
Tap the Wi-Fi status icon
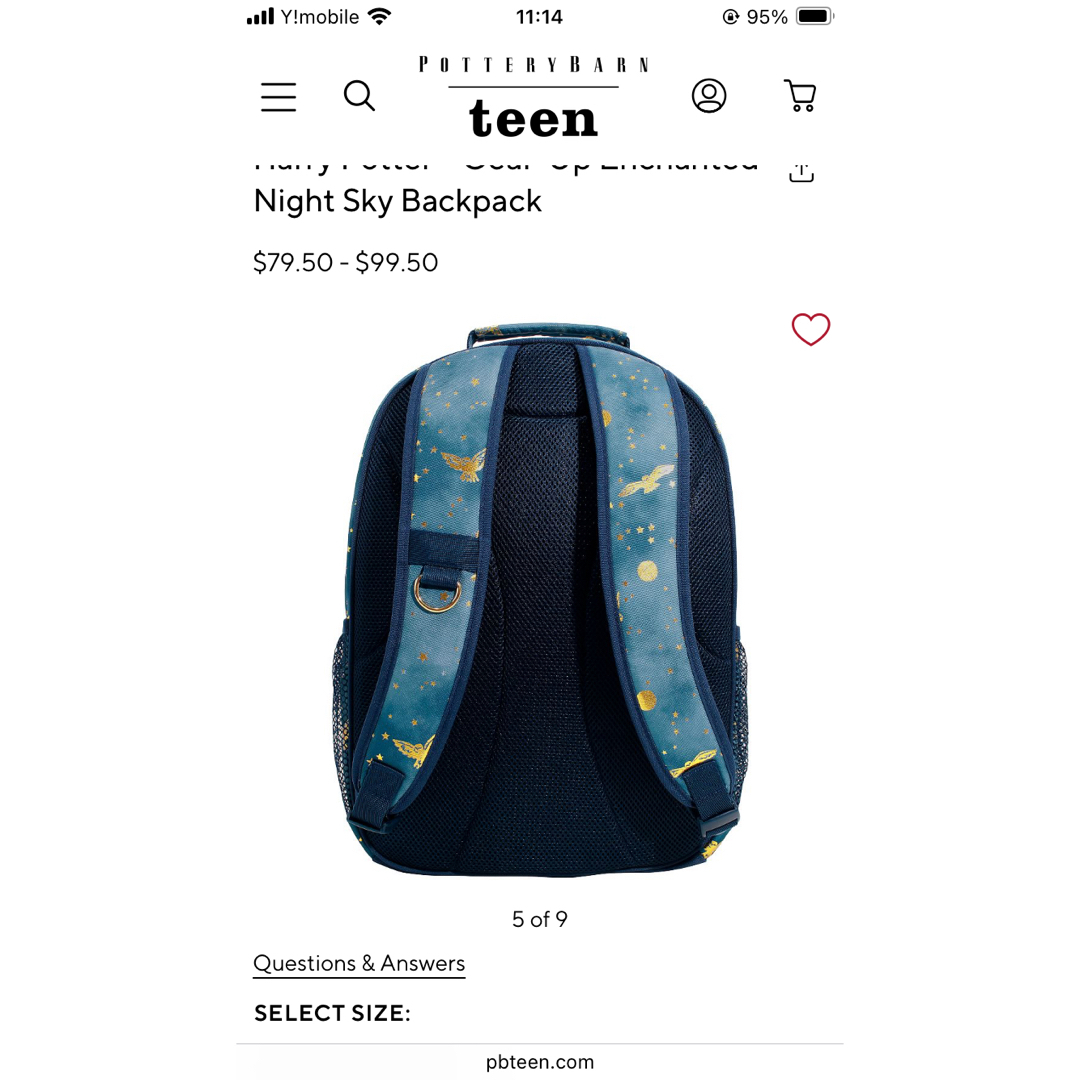click(380, 17)
